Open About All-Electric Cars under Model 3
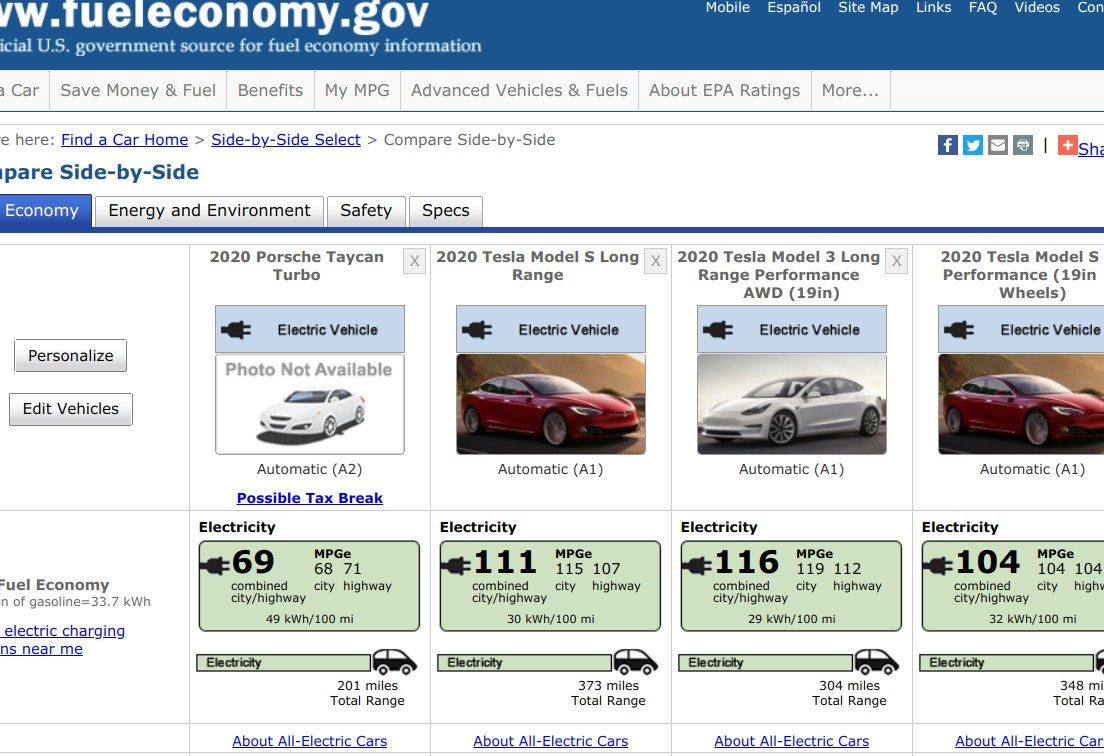 [x=791, y=741]
